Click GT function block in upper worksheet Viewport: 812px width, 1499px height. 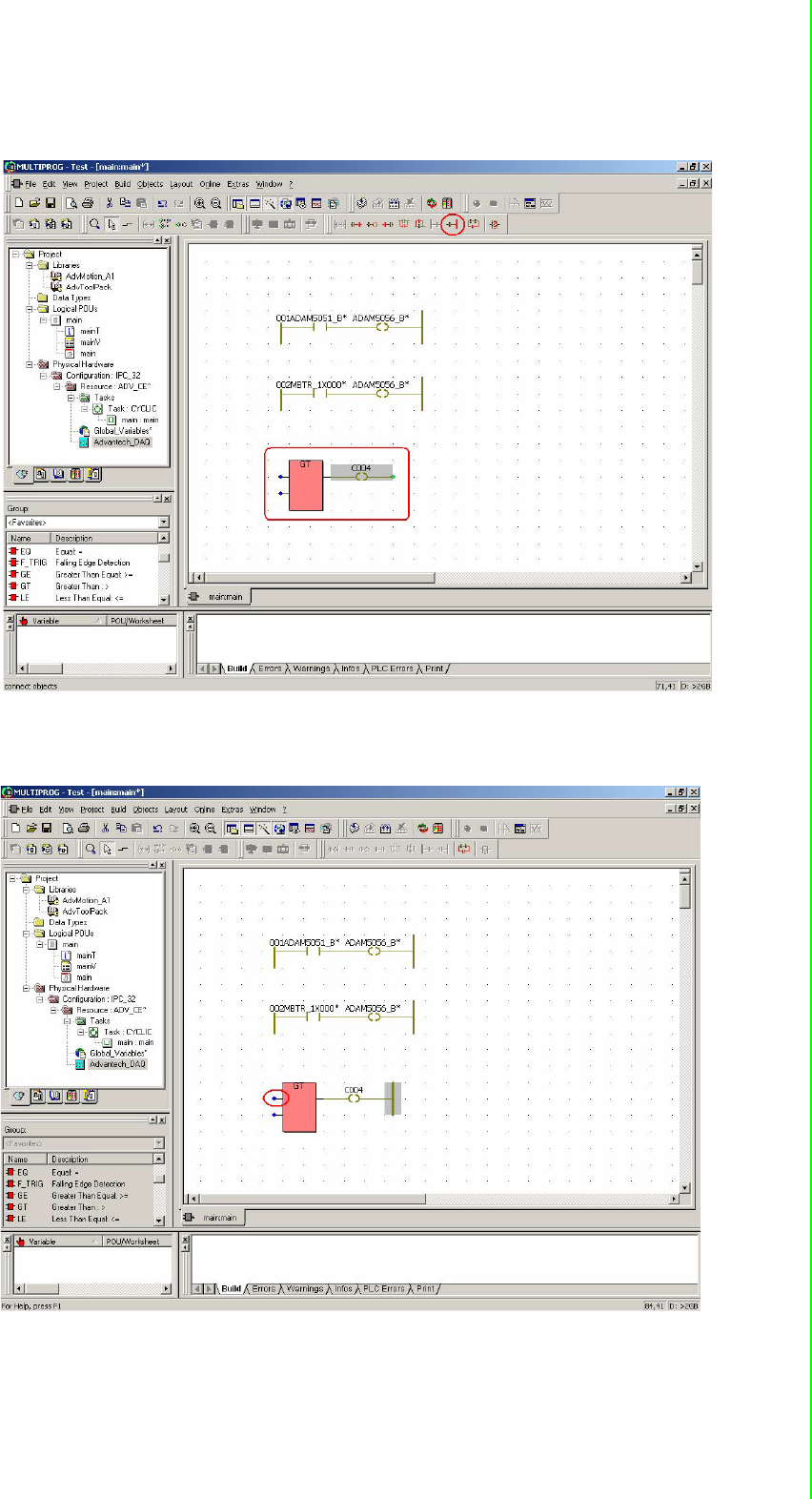pos(306,485)
